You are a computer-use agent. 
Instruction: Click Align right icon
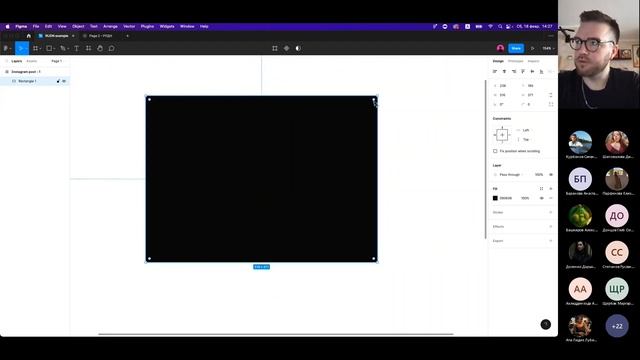point(513,71)
